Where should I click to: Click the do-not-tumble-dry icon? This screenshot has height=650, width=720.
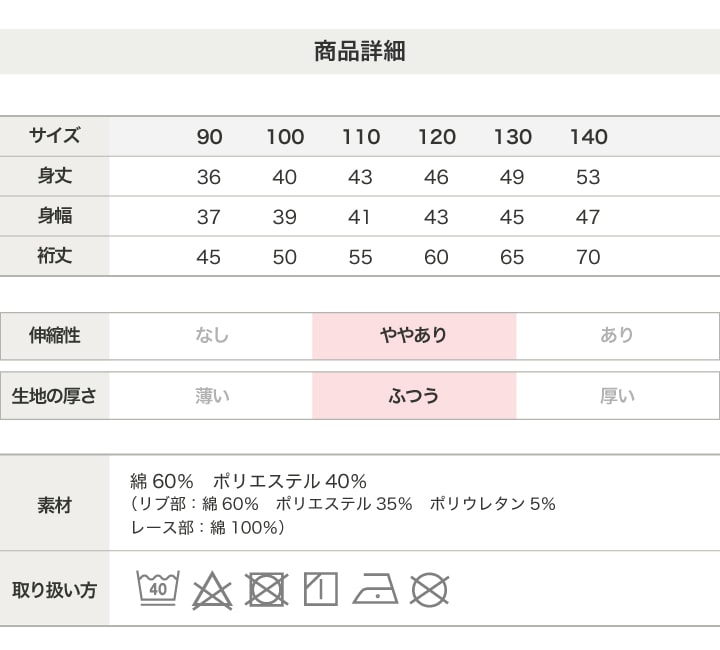click(266, 589)
